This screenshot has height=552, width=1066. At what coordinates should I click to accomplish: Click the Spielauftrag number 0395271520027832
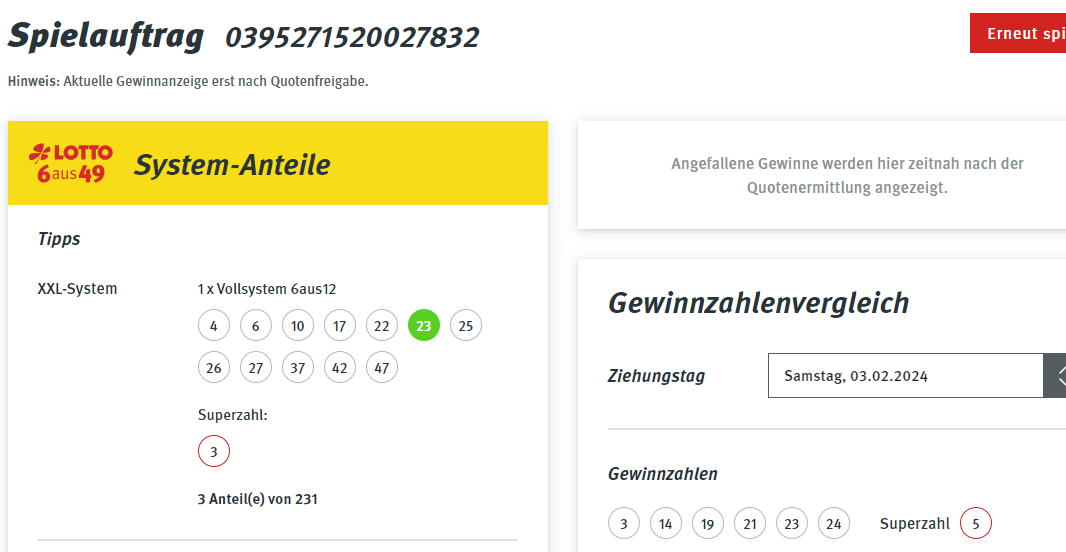click(352, 37)
